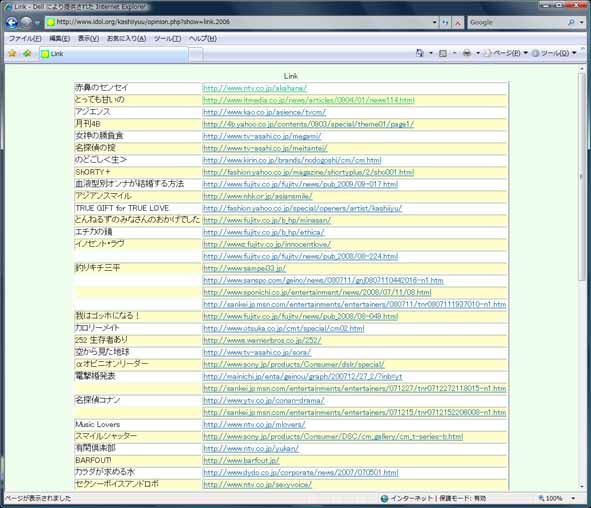Click the scrollbar down arrow
Screen dimensions: 591x508
pyautogui.click(x=582, y=487)
